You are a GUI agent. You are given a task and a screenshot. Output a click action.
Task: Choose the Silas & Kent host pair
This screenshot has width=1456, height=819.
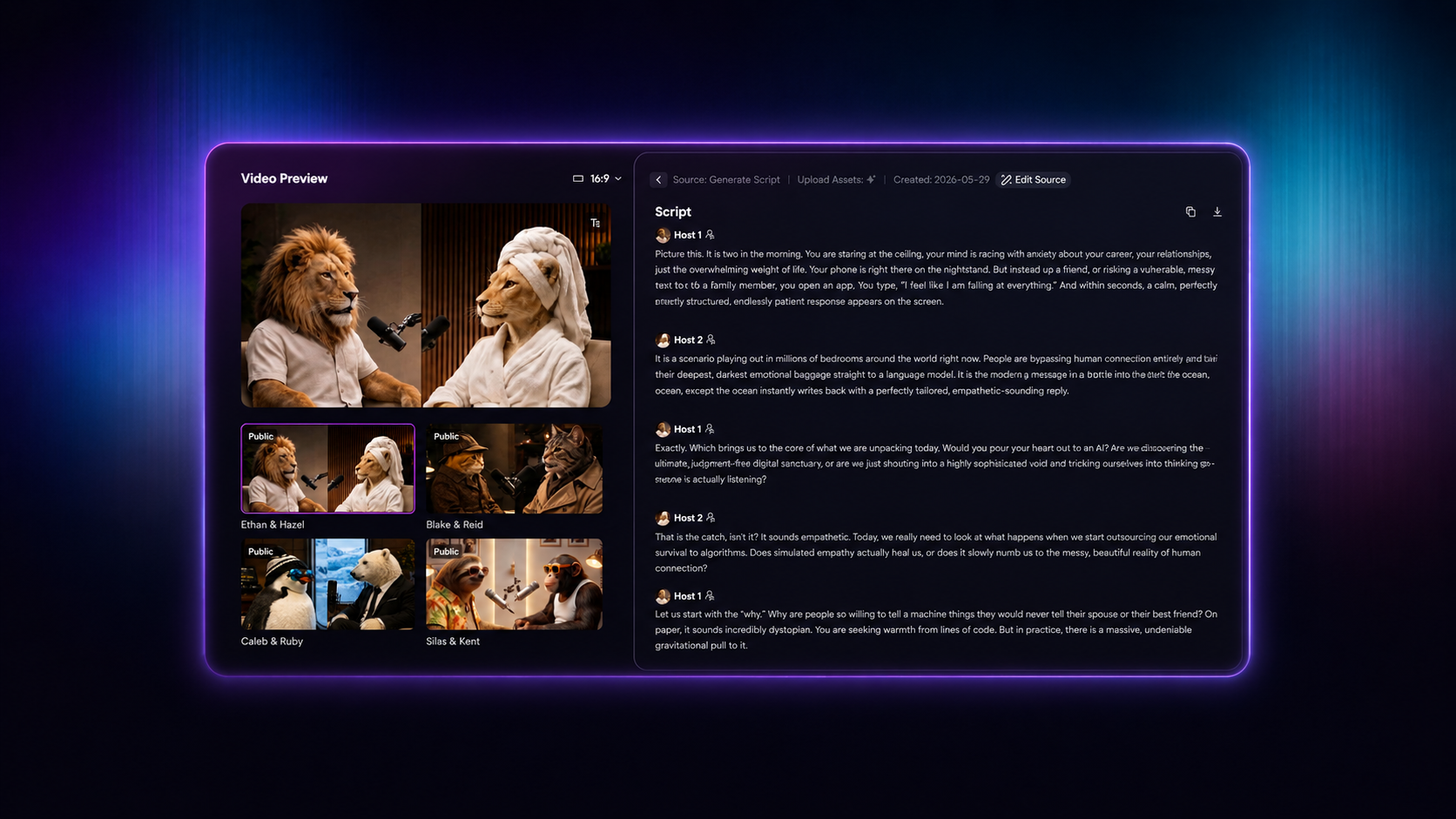pos(514,584)
